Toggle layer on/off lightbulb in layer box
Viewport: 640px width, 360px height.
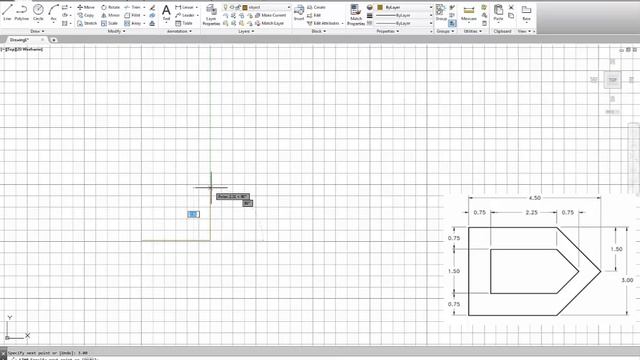click(225, 7)
